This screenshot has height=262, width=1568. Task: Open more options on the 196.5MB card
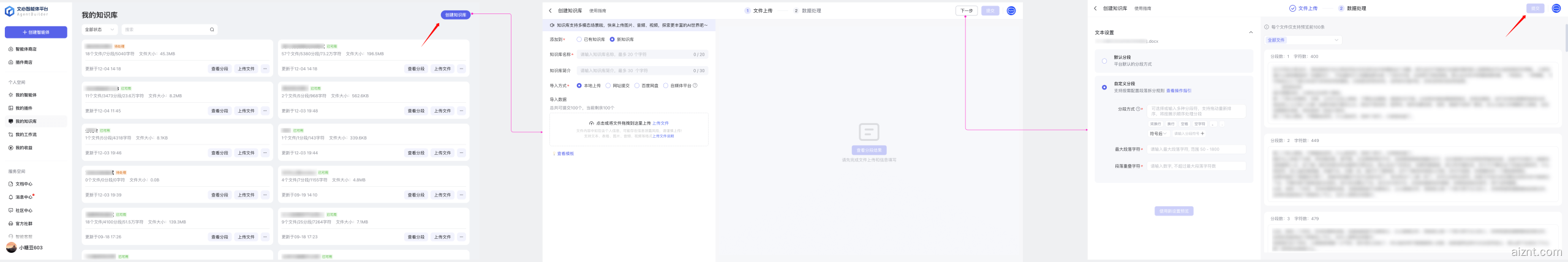point(462,69)
